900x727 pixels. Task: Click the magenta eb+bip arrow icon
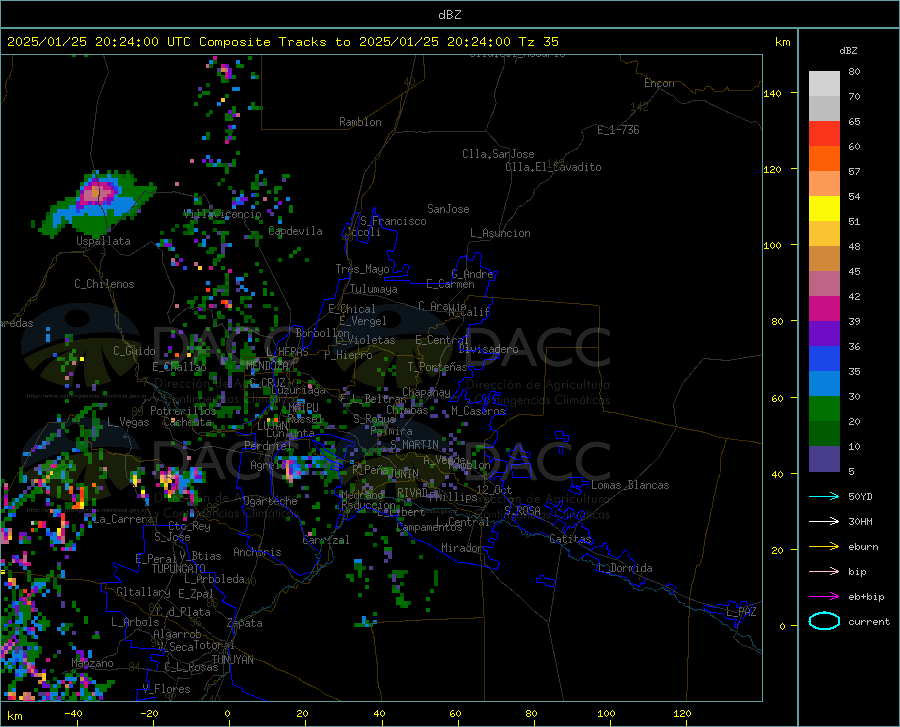824,597
